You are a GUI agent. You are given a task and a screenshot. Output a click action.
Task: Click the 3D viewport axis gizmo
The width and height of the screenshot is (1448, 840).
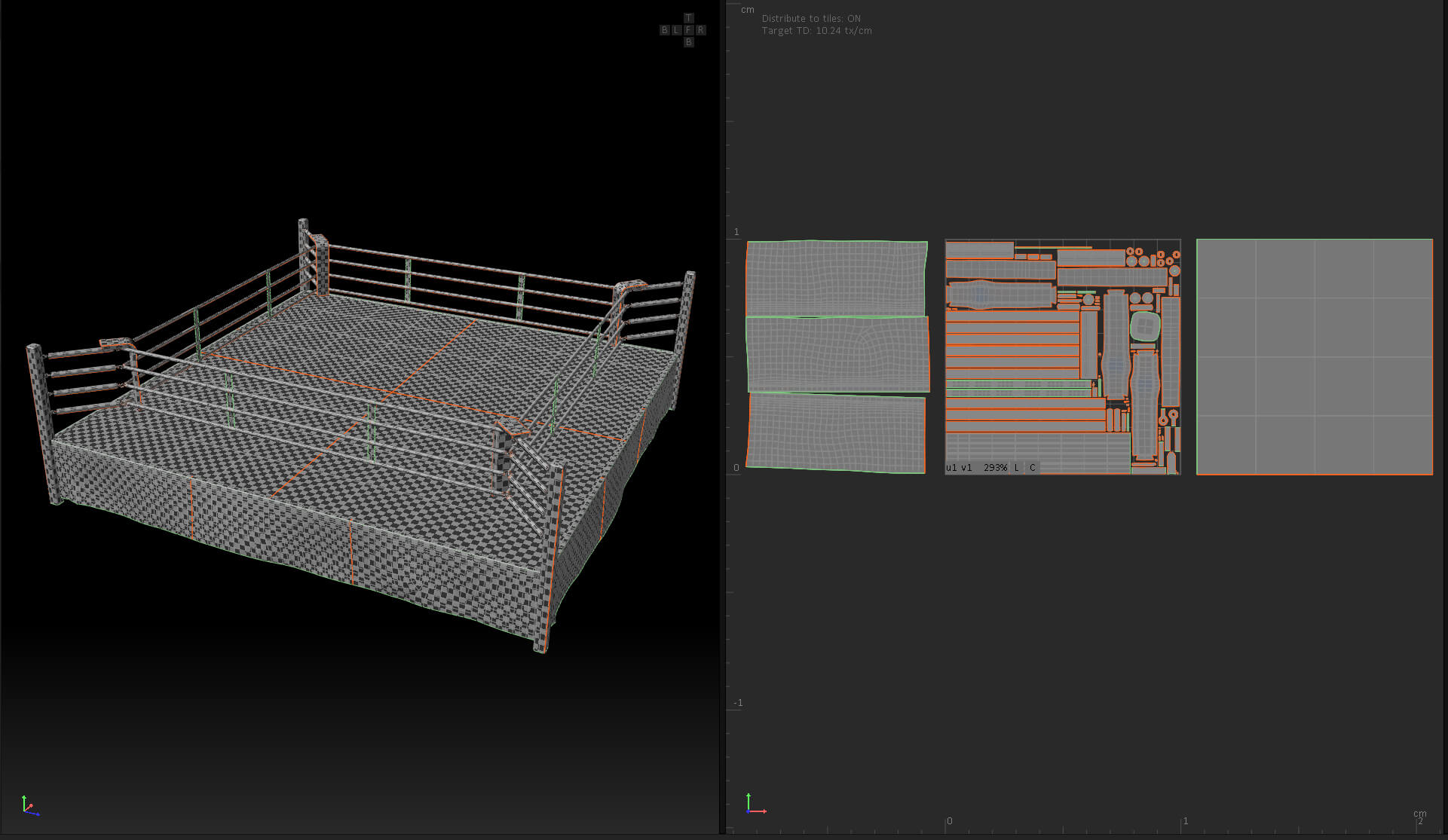tap(29, 806)
